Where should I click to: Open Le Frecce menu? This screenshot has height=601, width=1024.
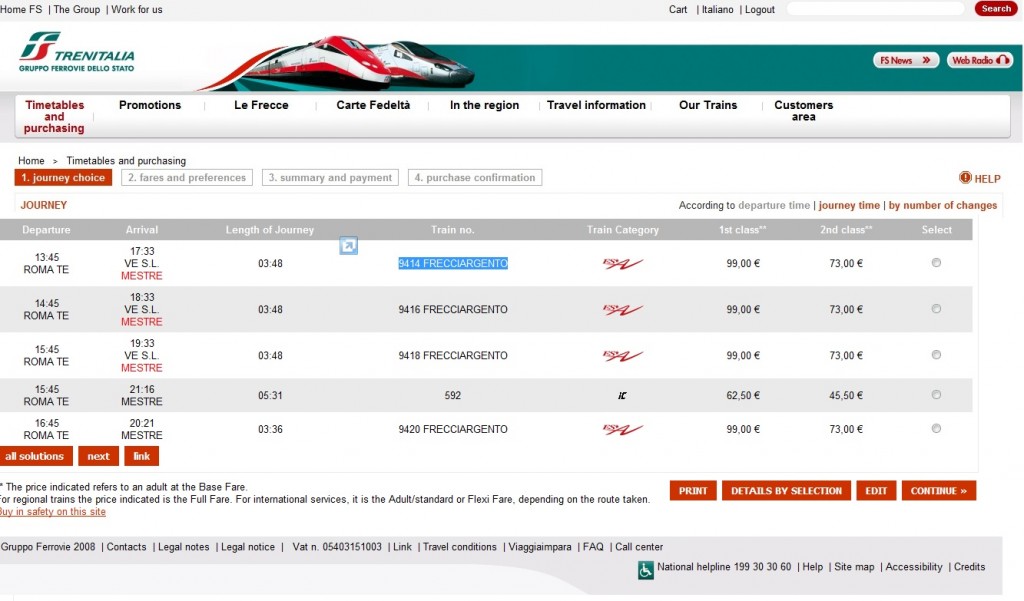[261, 105]
